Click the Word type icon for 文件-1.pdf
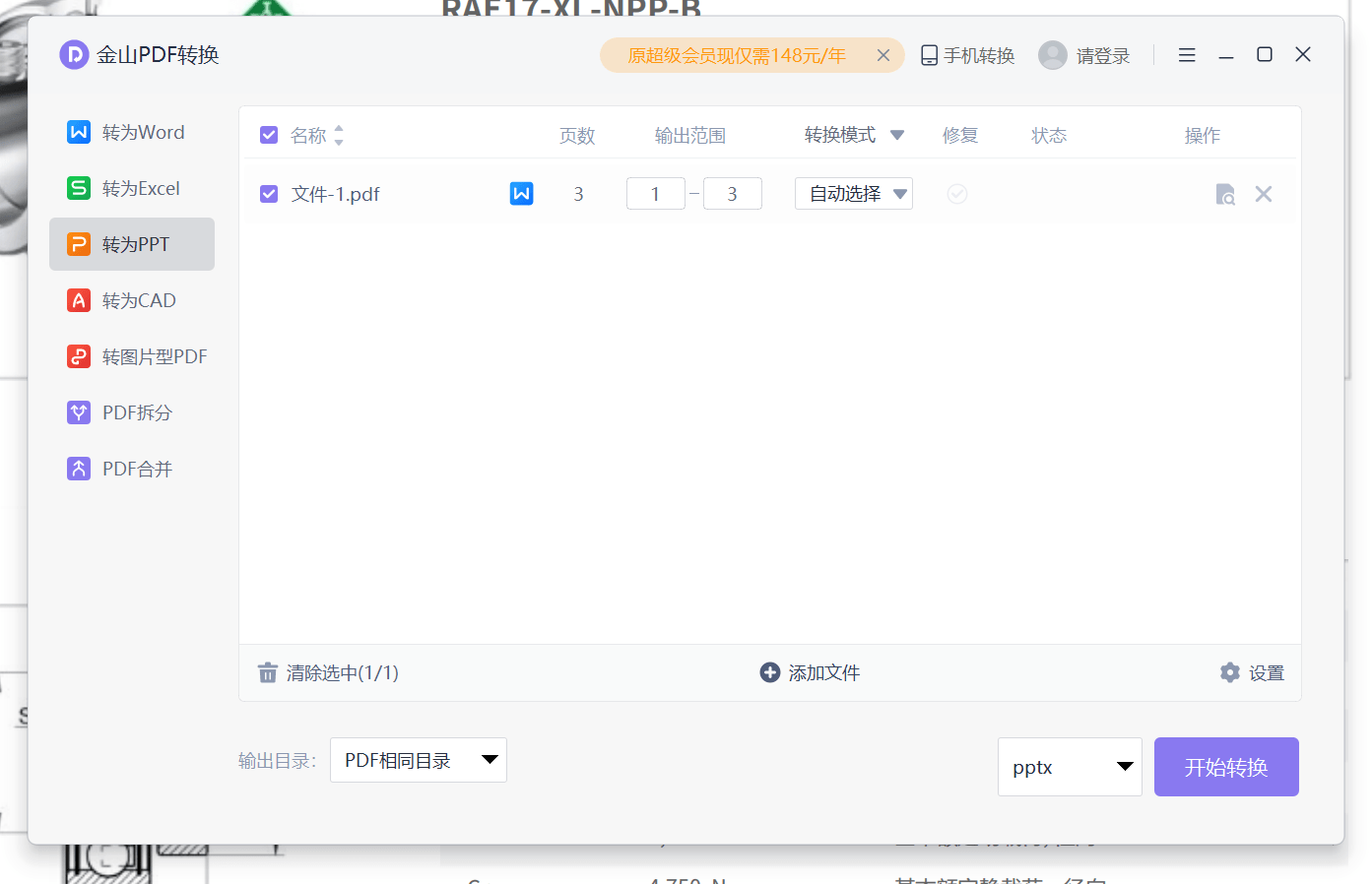This screenshot has width=1372, height=884. point(522,194)
